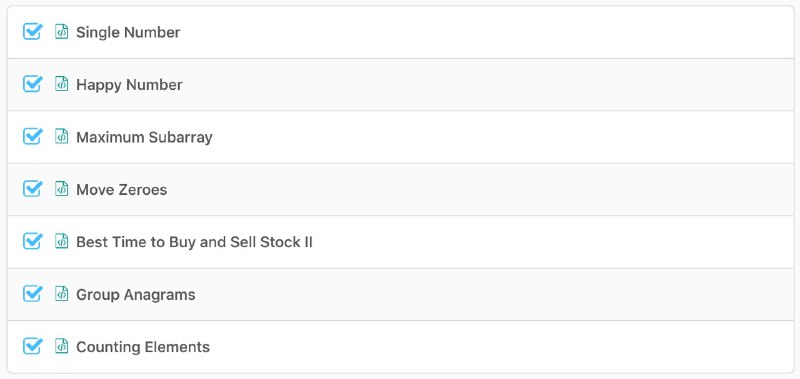Toggle the Group Anagrams checkbox
This screenshot has width=800, height=379.
(x=32, y=293)
